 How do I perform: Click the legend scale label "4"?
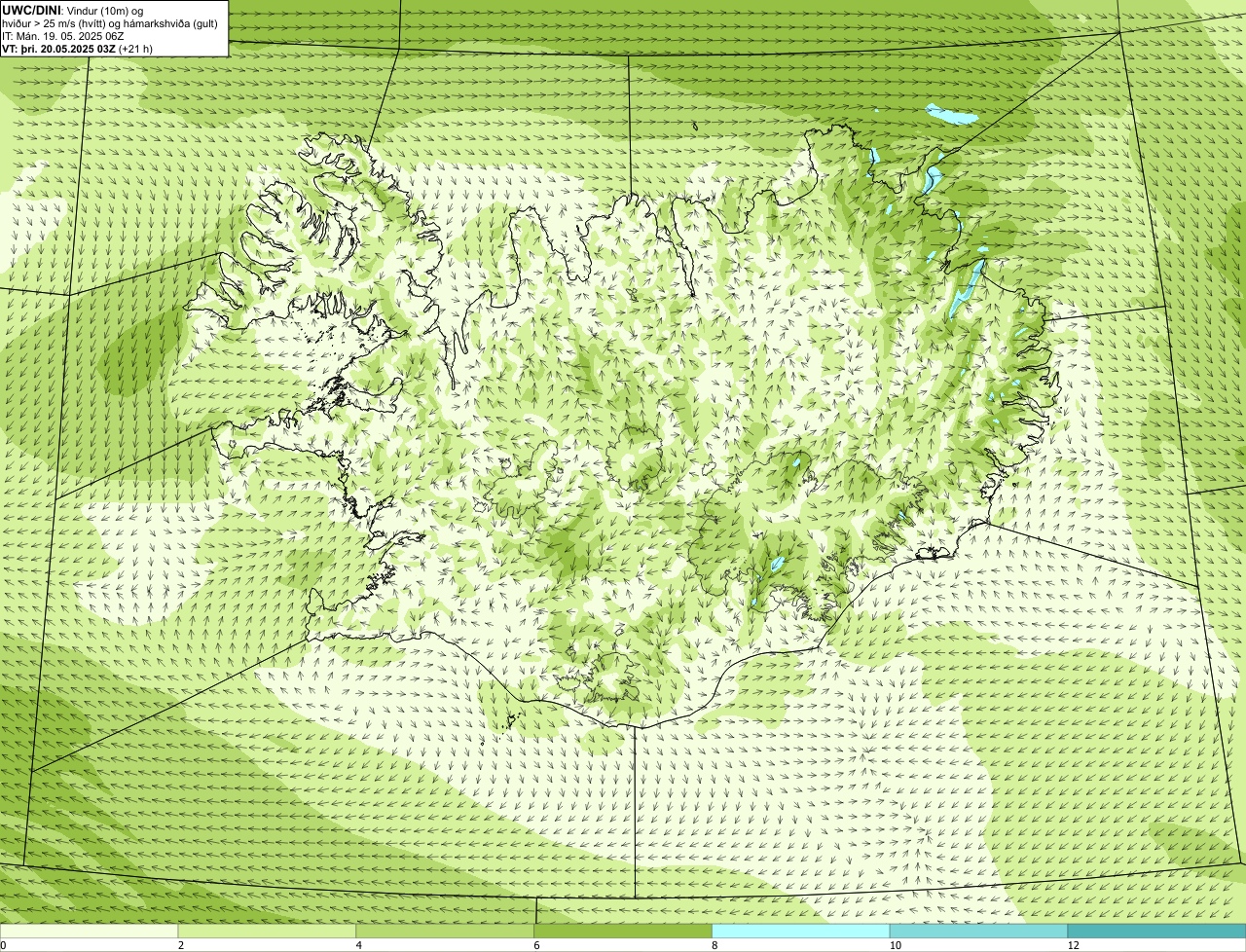click(359, 945)
